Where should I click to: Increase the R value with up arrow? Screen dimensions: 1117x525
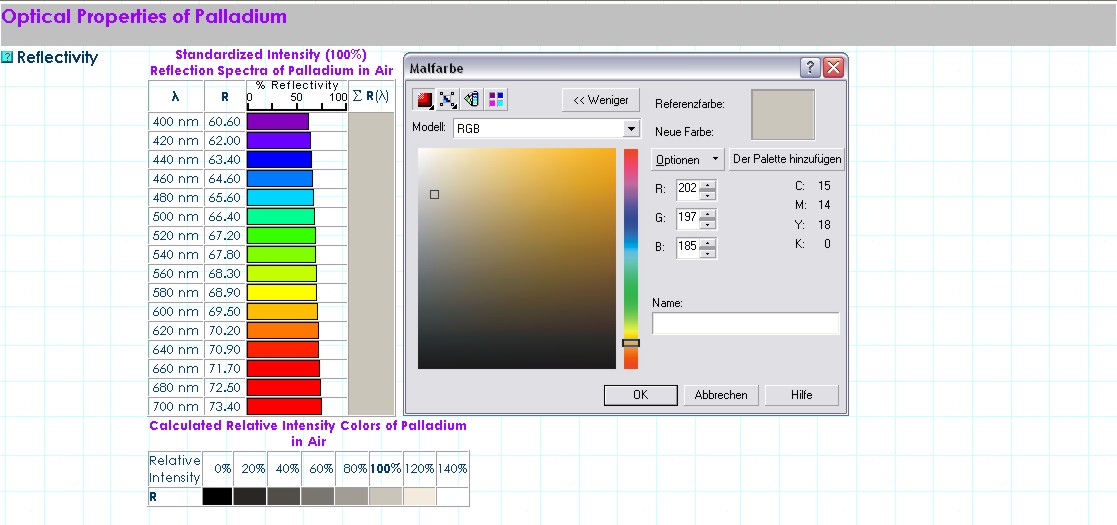pyautogui.click(x=708, y=184)
